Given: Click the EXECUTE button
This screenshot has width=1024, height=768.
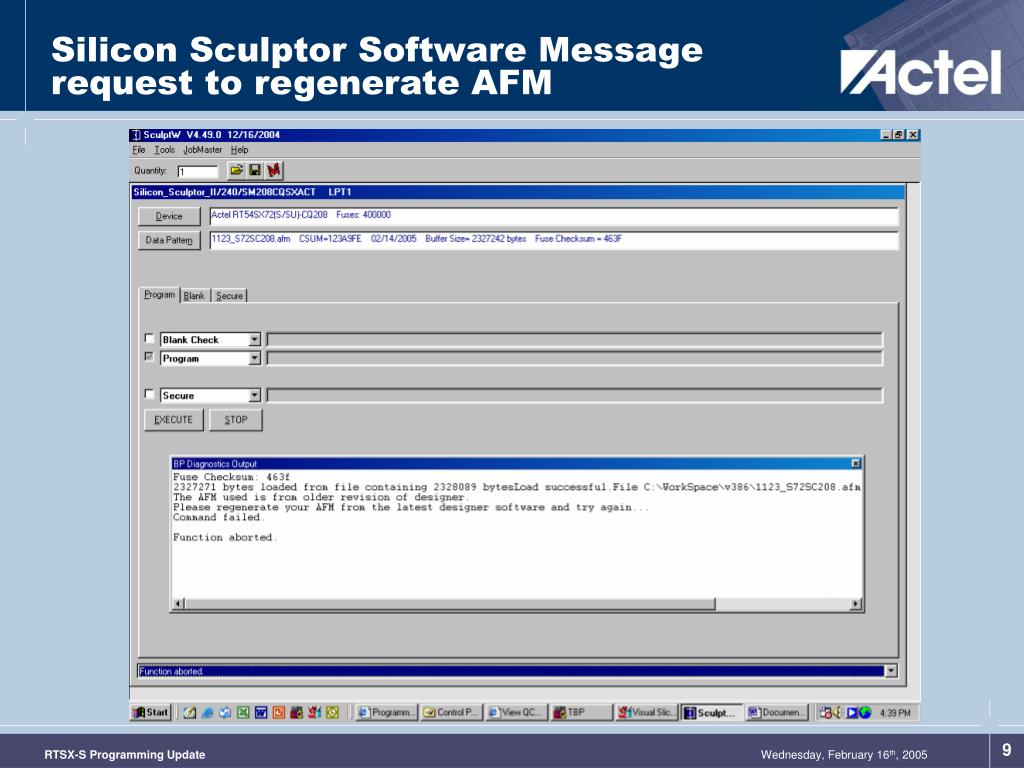Looking at the screenshot, I should [174, 420].
